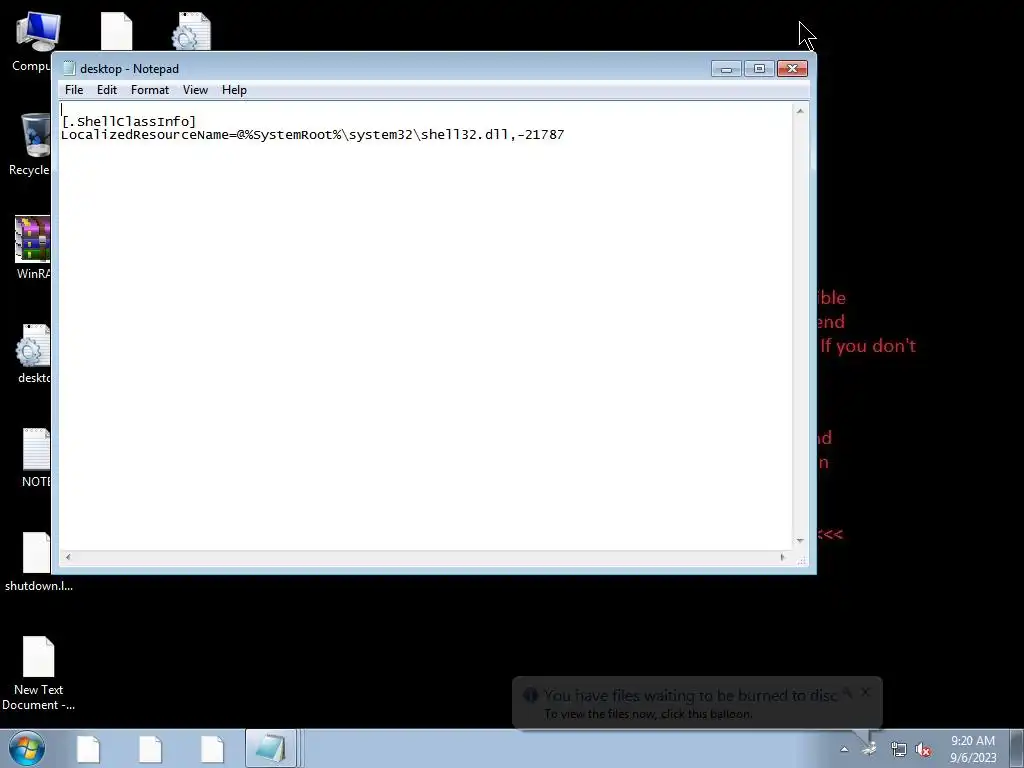
Task: Open the Help menu
Action: coord(234,90)
